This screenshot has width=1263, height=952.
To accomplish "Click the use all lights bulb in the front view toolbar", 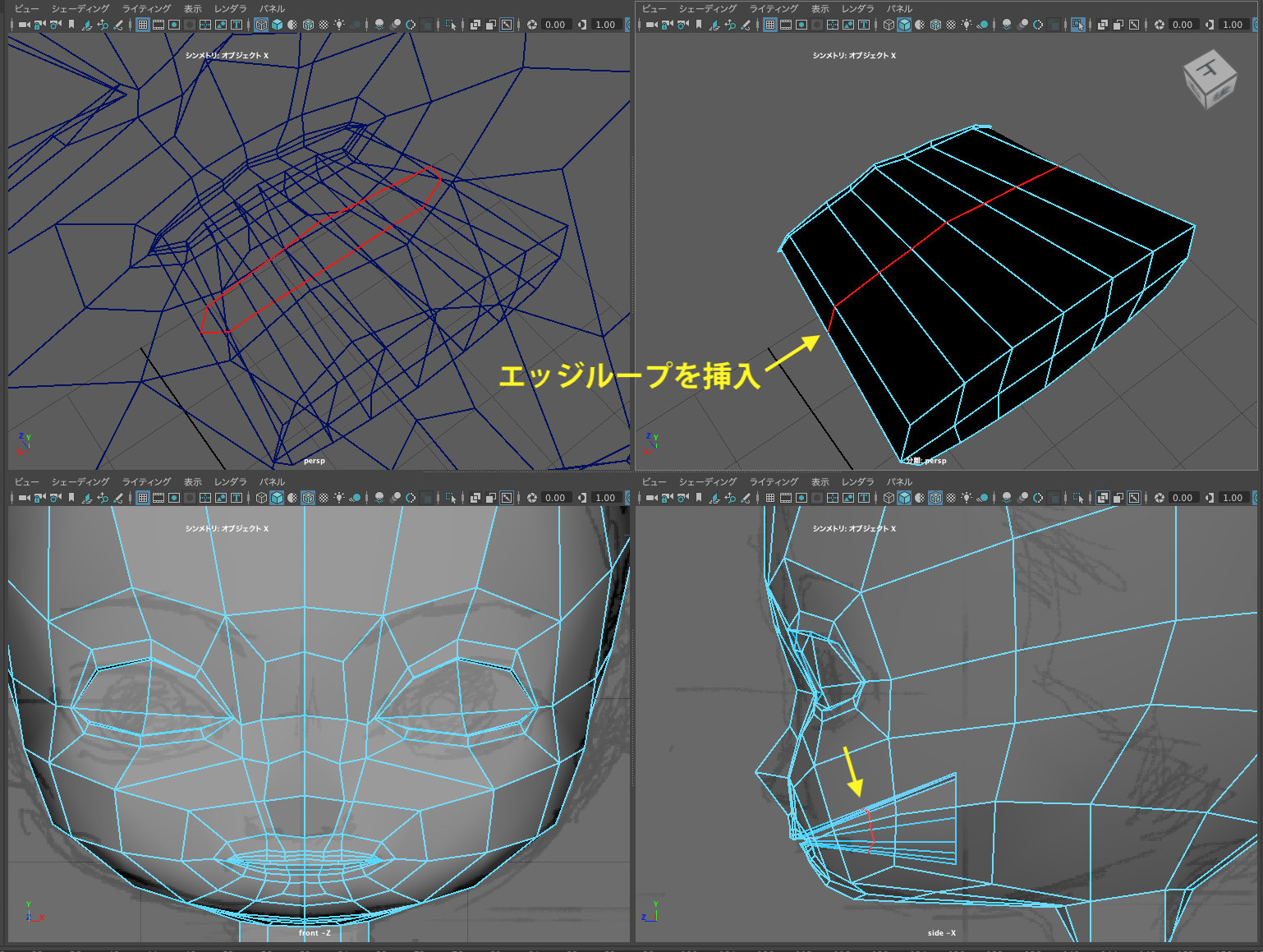I will 338,498.
